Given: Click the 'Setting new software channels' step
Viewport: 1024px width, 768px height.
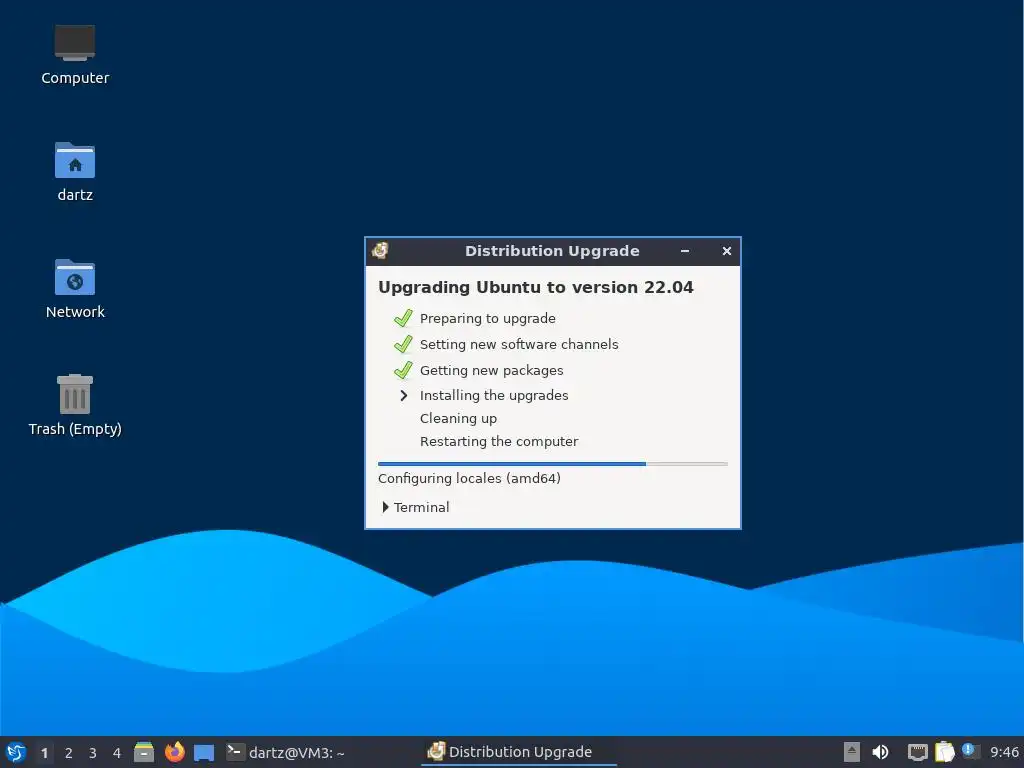Looking at the screenshot, I should [519, 344].
